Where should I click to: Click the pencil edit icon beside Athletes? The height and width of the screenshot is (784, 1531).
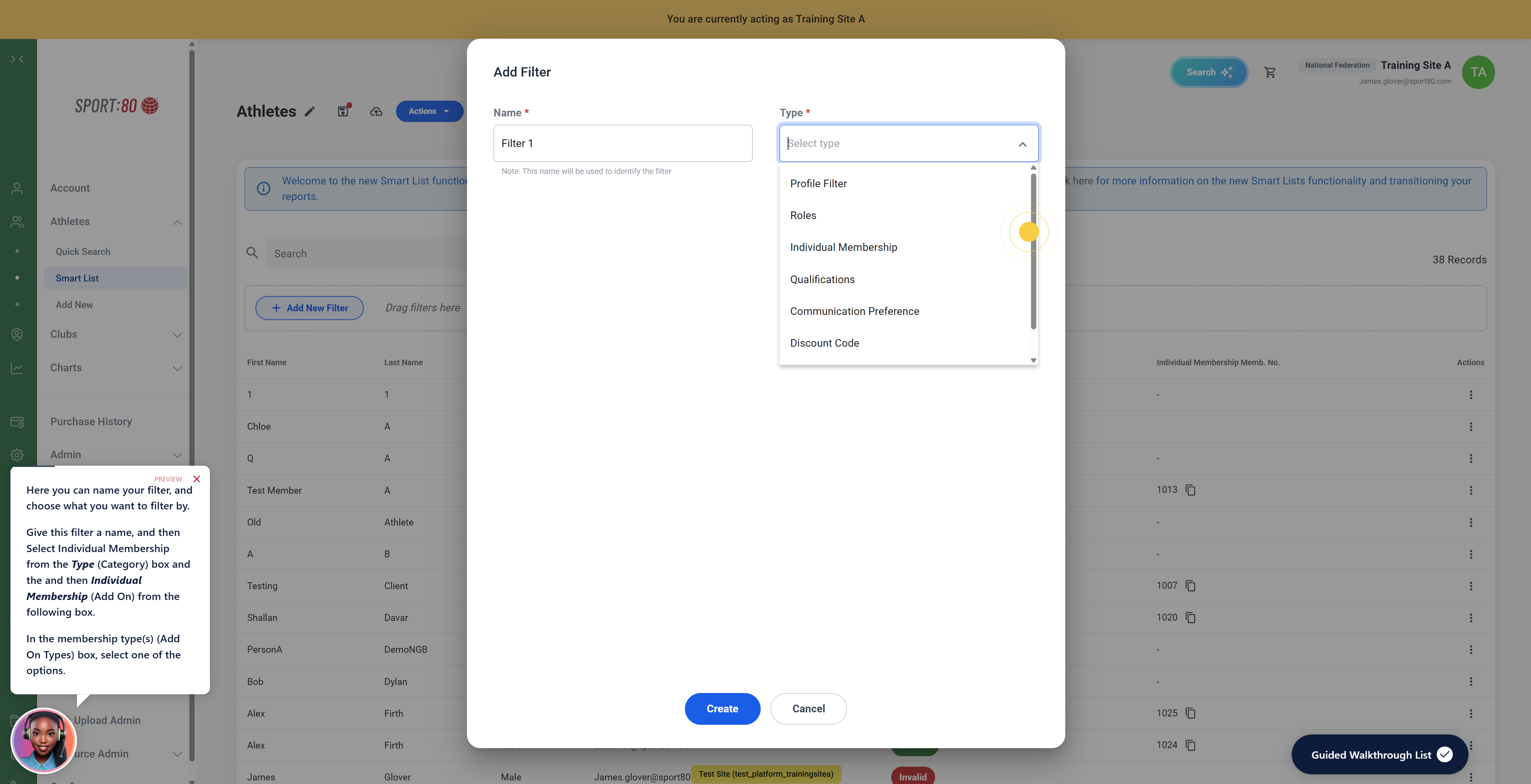tap(310, 112)
